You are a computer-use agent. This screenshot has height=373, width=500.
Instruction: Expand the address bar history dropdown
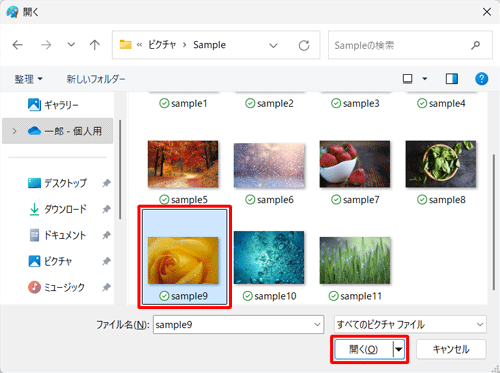click(273, 45)
